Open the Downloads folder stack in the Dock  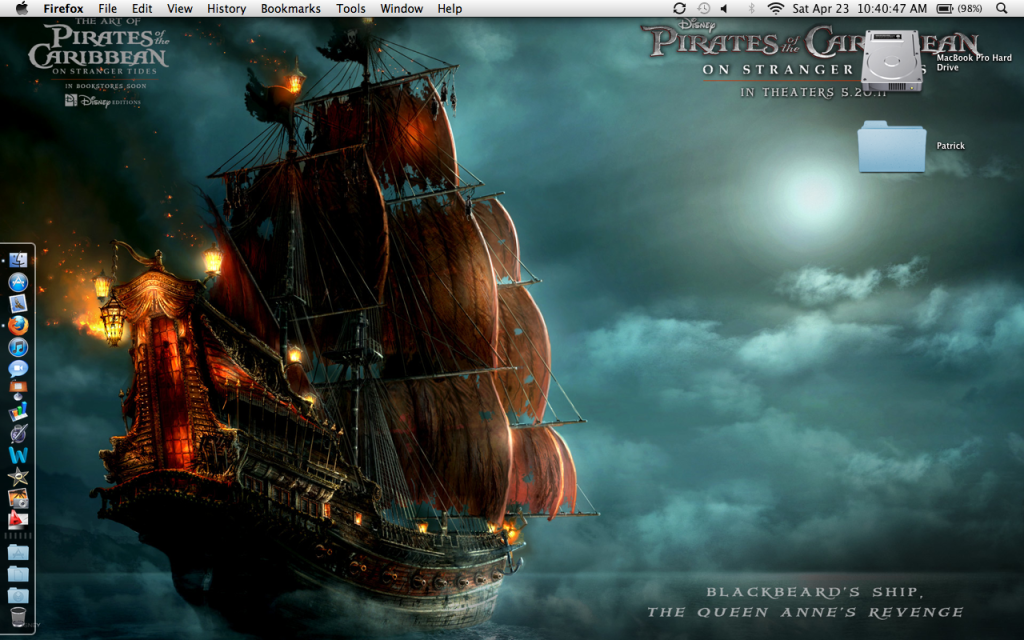tap(18, 596)
